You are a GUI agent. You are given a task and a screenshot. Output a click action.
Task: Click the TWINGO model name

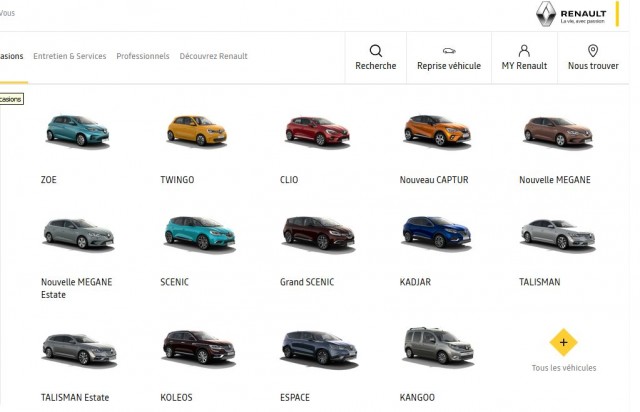point(177,180)
